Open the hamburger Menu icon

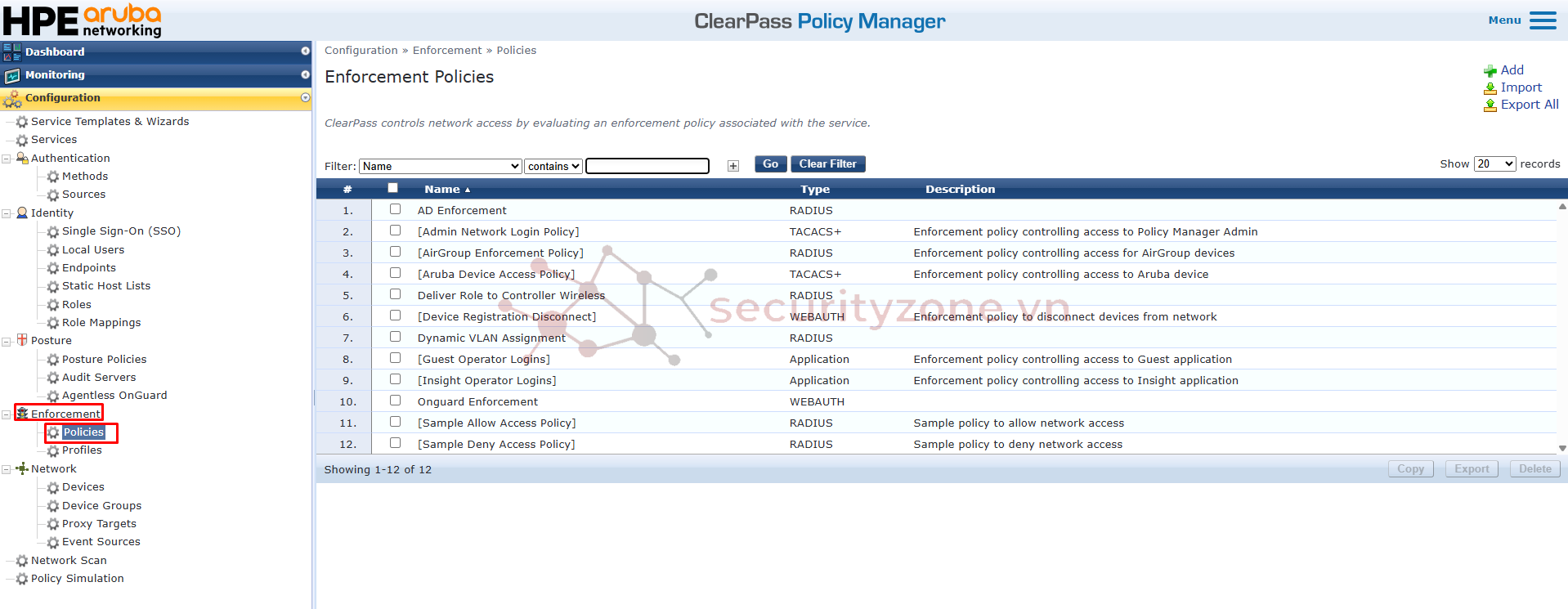click(1543, 20)
